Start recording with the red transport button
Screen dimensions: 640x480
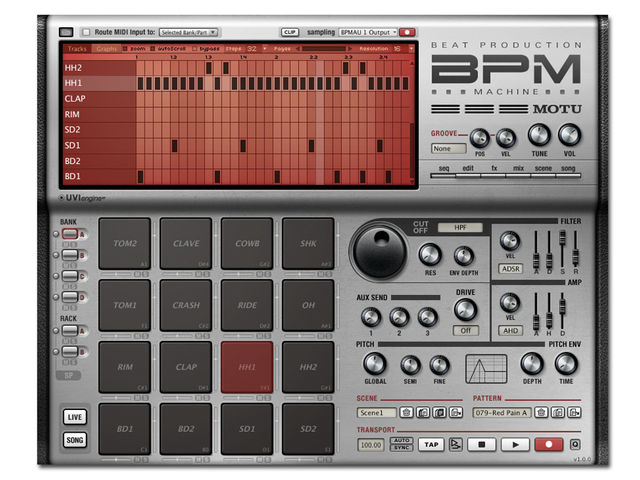click(x=549, y=444)
